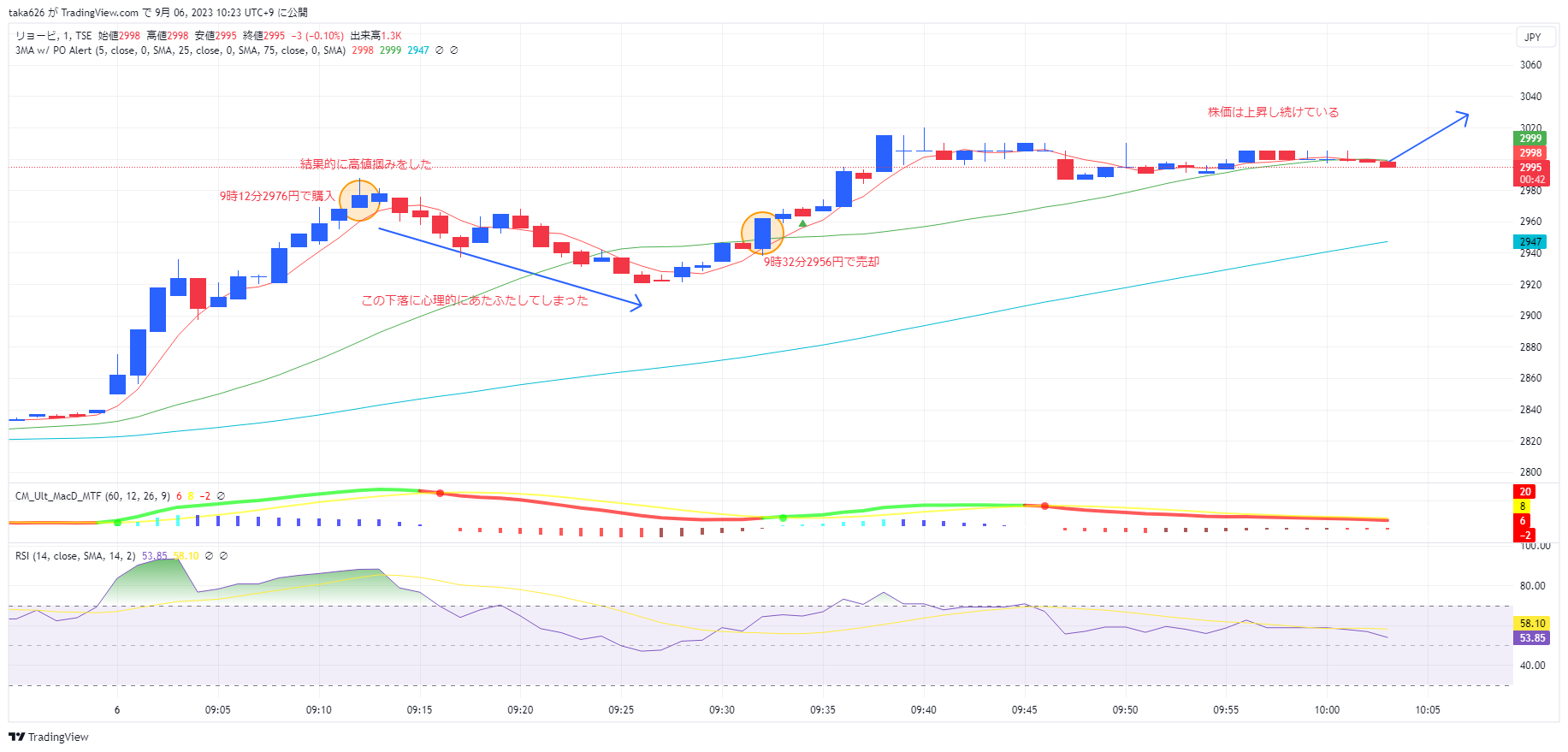This screenshot has height=752, width=1568.
Task: Click the first ∅ icon after the 2947 value
Action: (440, 50)
